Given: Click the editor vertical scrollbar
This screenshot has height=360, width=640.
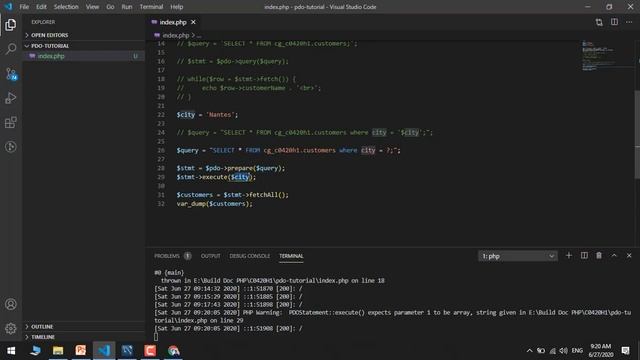Looking at the screenshot, I should tap(637, 135).
